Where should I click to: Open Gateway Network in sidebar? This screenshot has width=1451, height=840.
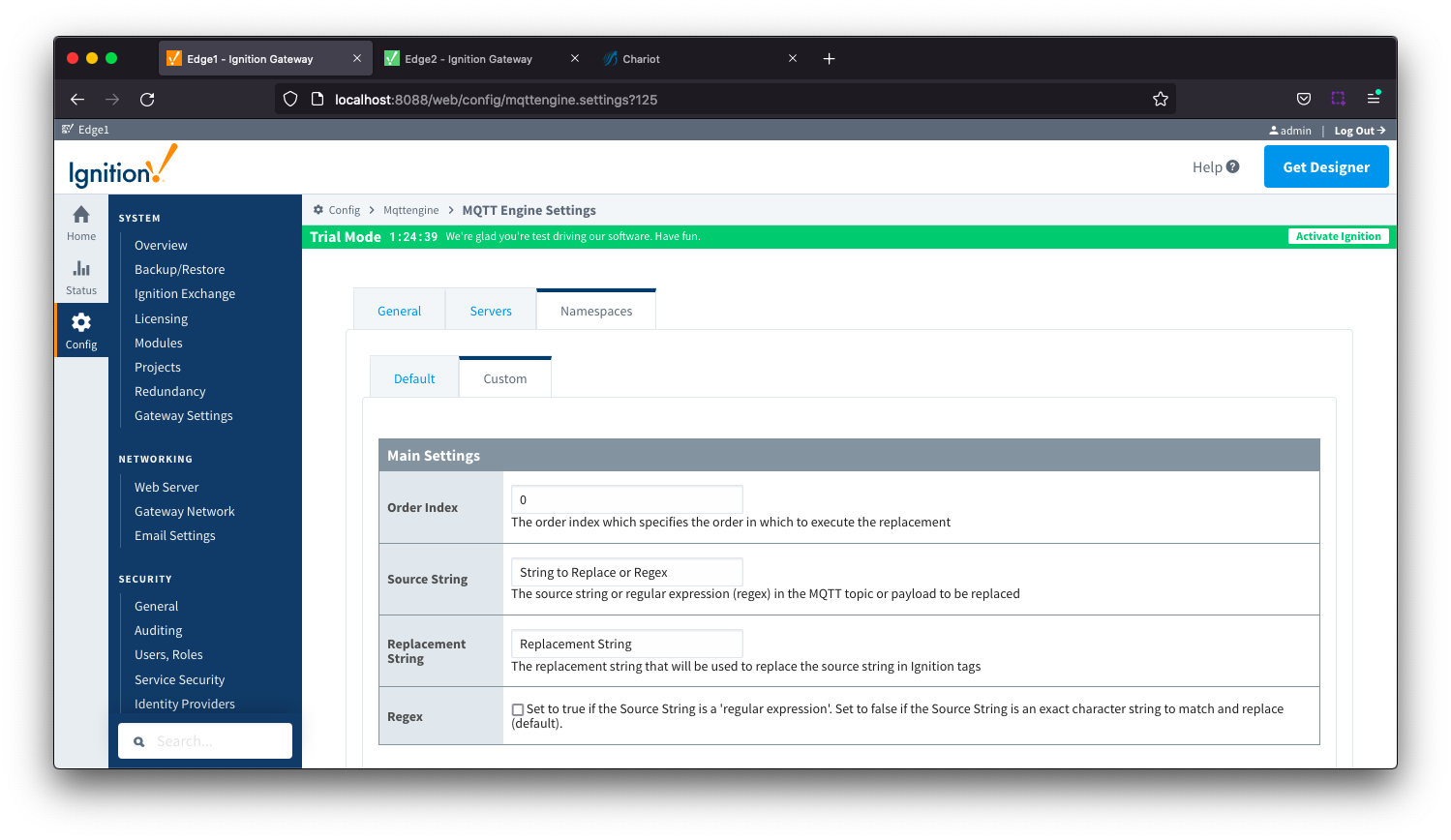point(185,511)
